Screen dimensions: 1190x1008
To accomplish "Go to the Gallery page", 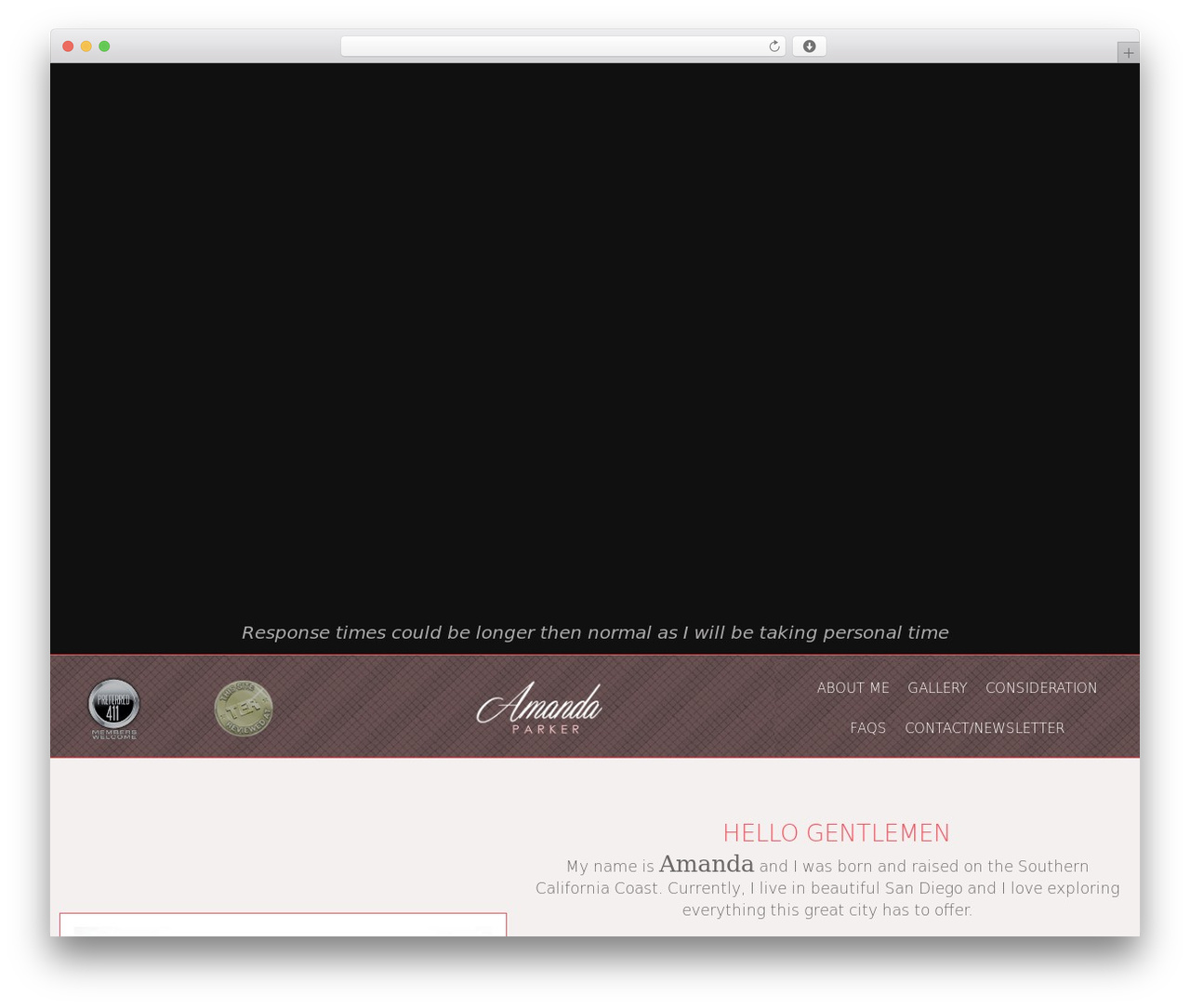I will point(937,688).
